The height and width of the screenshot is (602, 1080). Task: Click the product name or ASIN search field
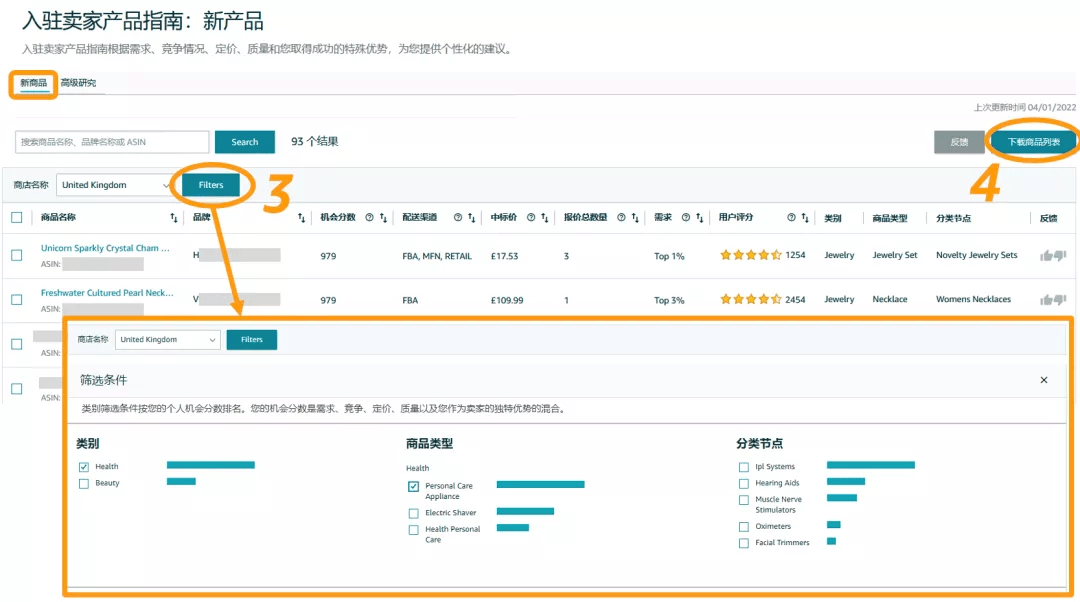pyautogui.click(x=112, y=142)
